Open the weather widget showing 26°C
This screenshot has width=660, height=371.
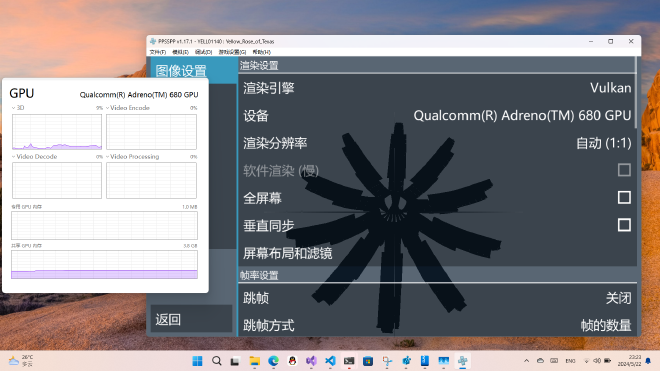coord(21,361)
